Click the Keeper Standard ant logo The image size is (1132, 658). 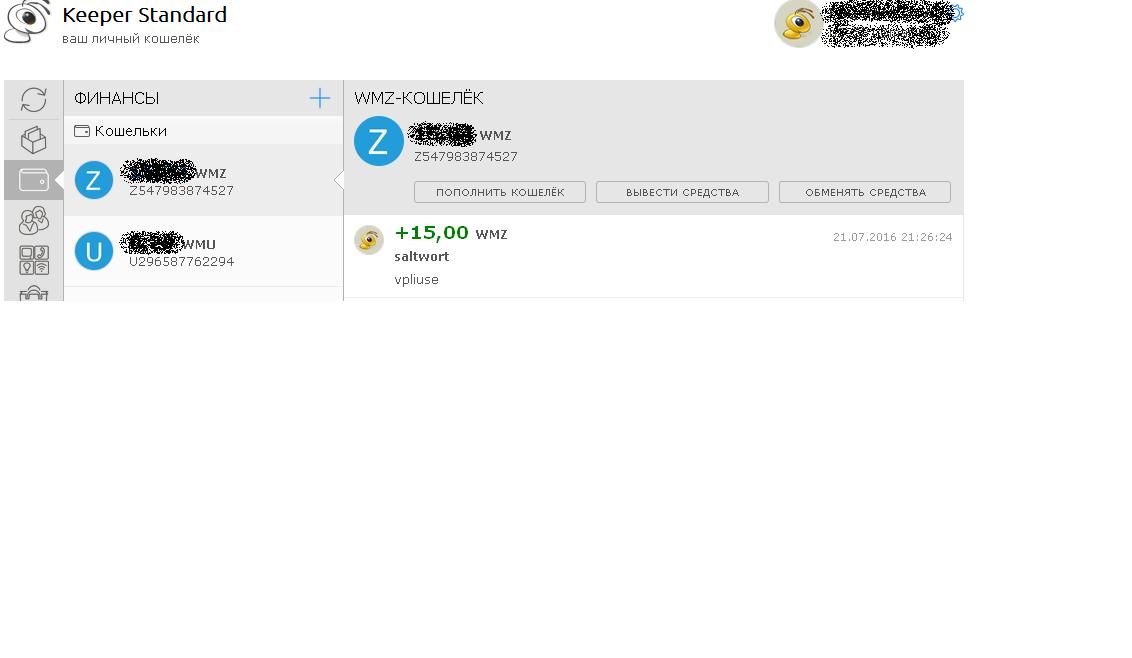27,21
